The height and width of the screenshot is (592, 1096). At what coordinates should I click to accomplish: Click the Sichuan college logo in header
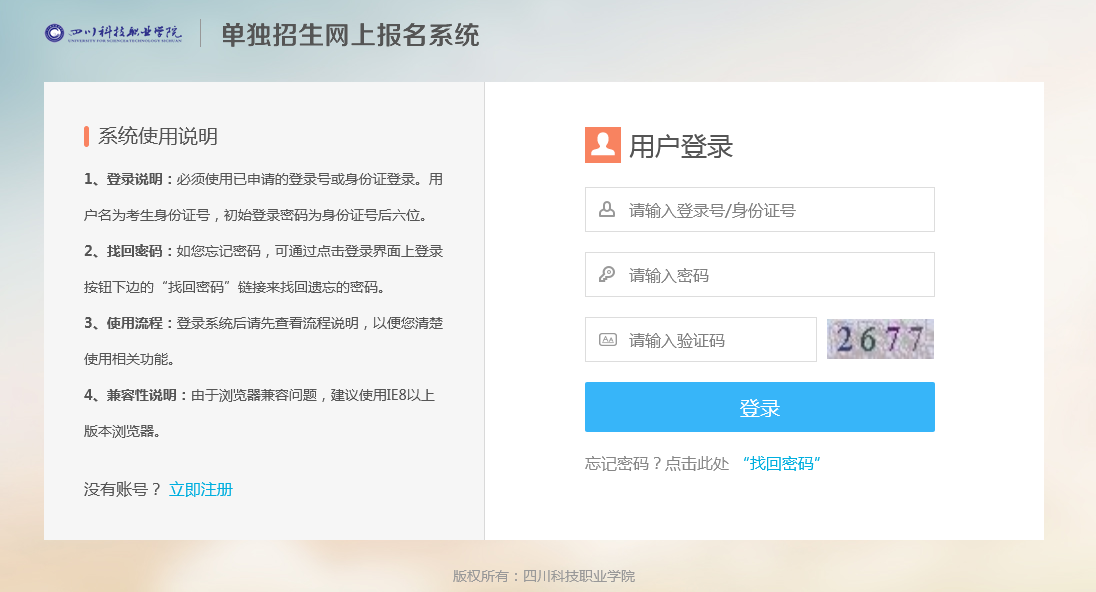[113, 33]
